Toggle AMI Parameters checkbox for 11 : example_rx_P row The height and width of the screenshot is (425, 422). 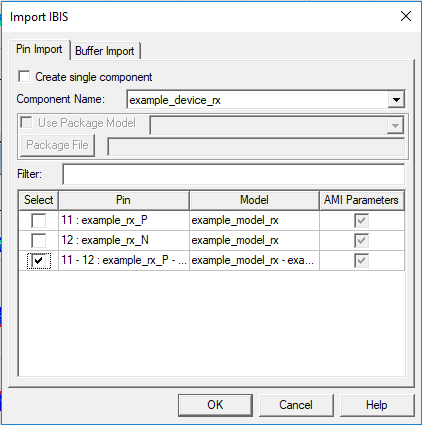362,220
